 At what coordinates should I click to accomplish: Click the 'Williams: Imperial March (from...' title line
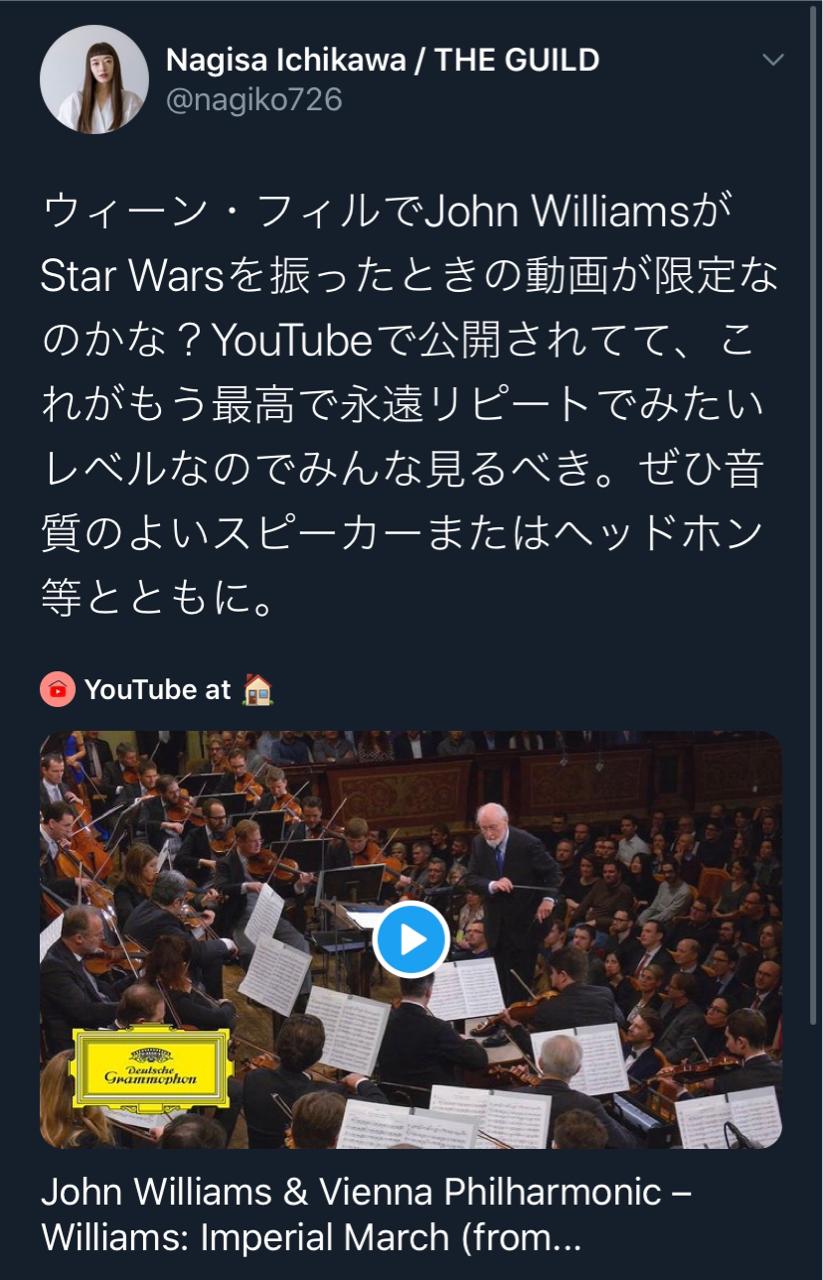click(311, 1238)
